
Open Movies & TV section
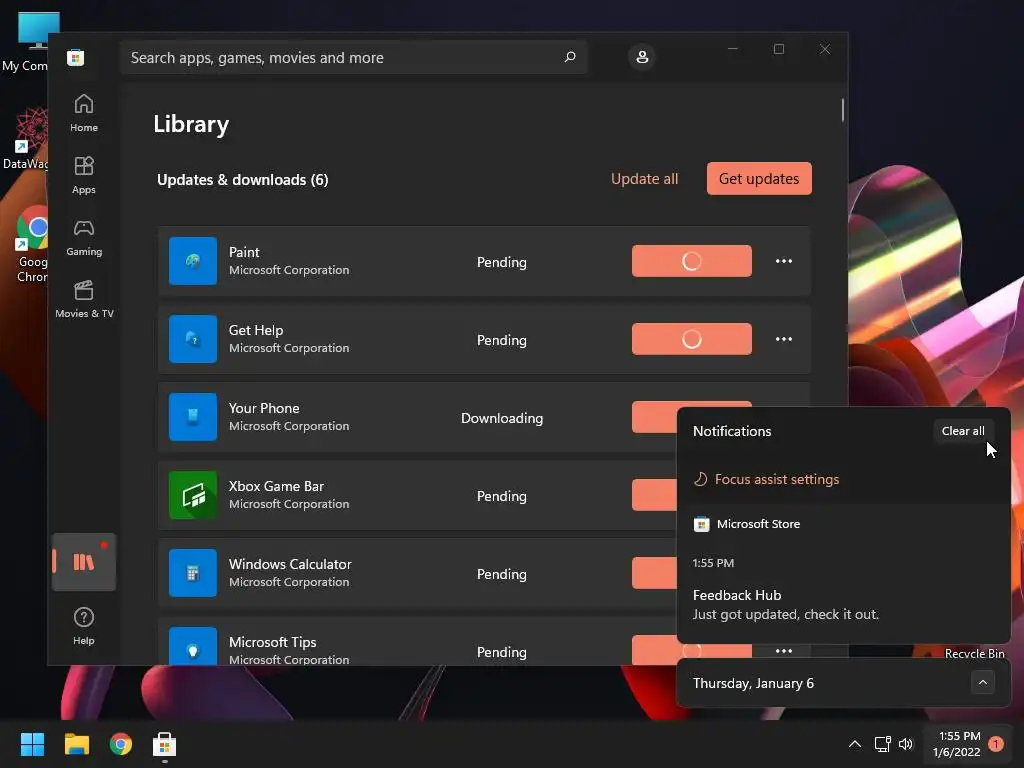click(84, 299)
